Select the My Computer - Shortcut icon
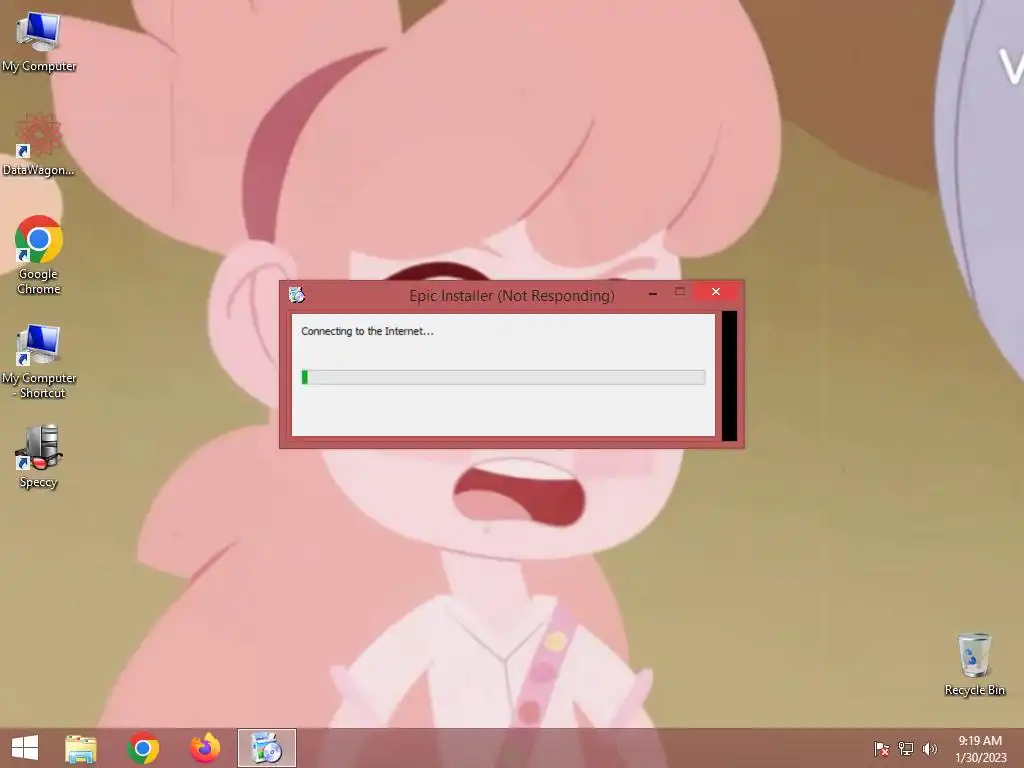Viewport: 1024px width, 768px height. pos(39,360)
